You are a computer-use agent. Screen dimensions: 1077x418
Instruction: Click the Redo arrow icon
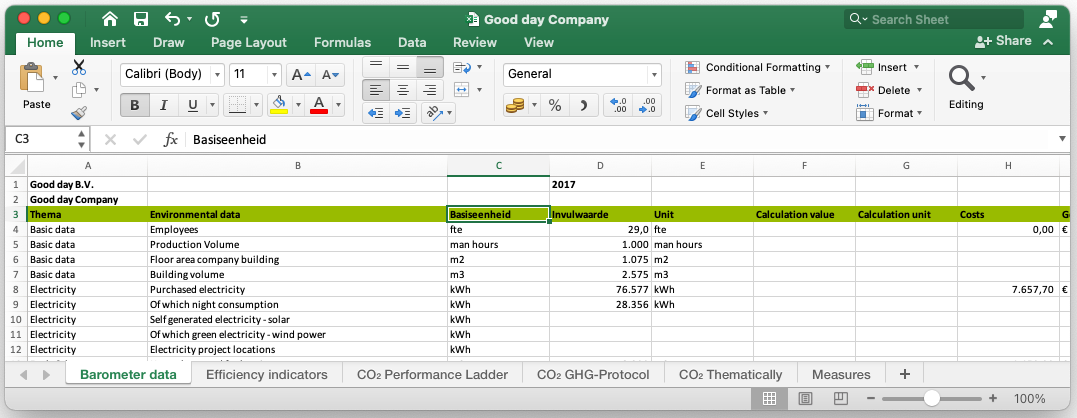click(213, 19)
